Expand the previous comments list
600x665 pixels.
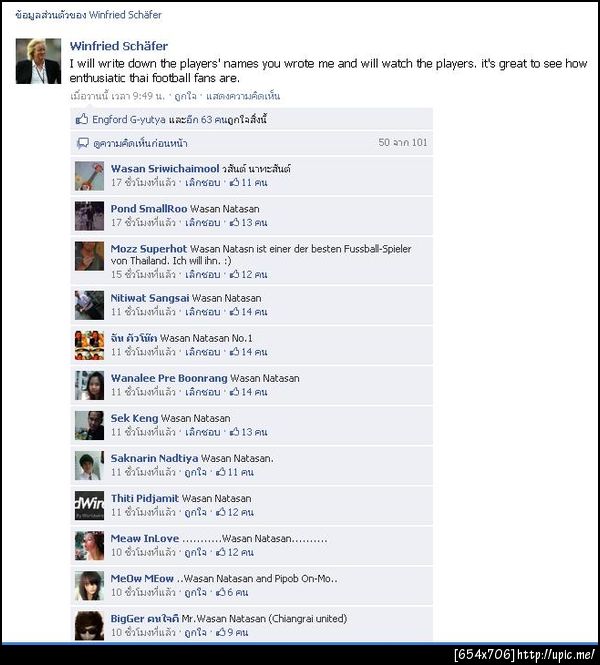click(x=140, y=143)
